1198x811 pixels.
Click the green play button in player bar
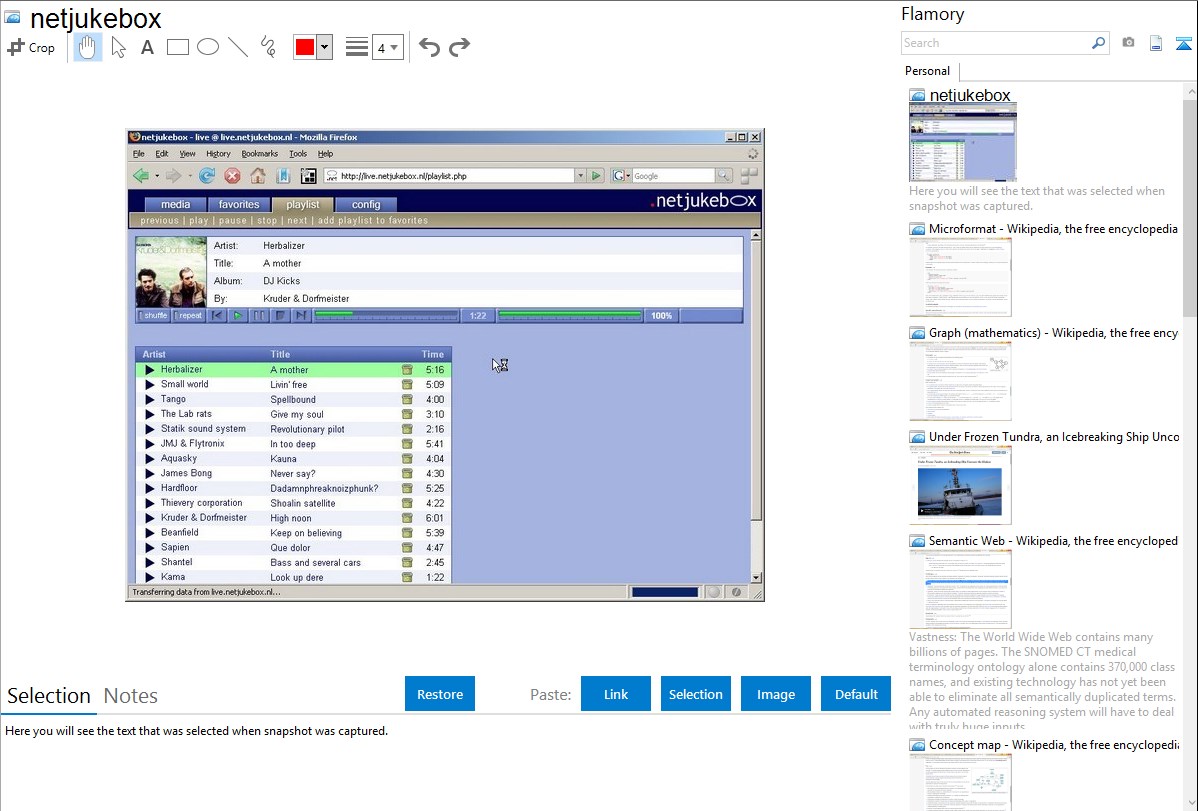click(238, 316)
